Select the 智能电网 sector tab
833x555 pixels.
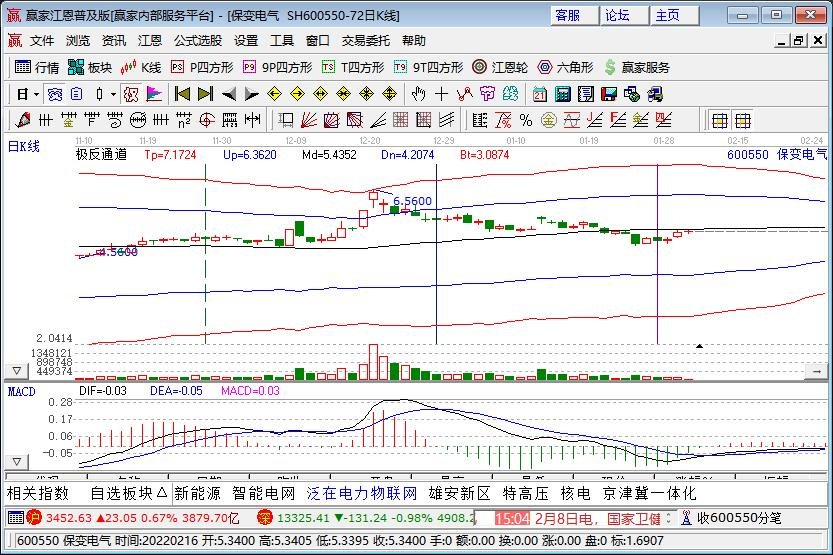pyautogui.click(x=264, y=493)
